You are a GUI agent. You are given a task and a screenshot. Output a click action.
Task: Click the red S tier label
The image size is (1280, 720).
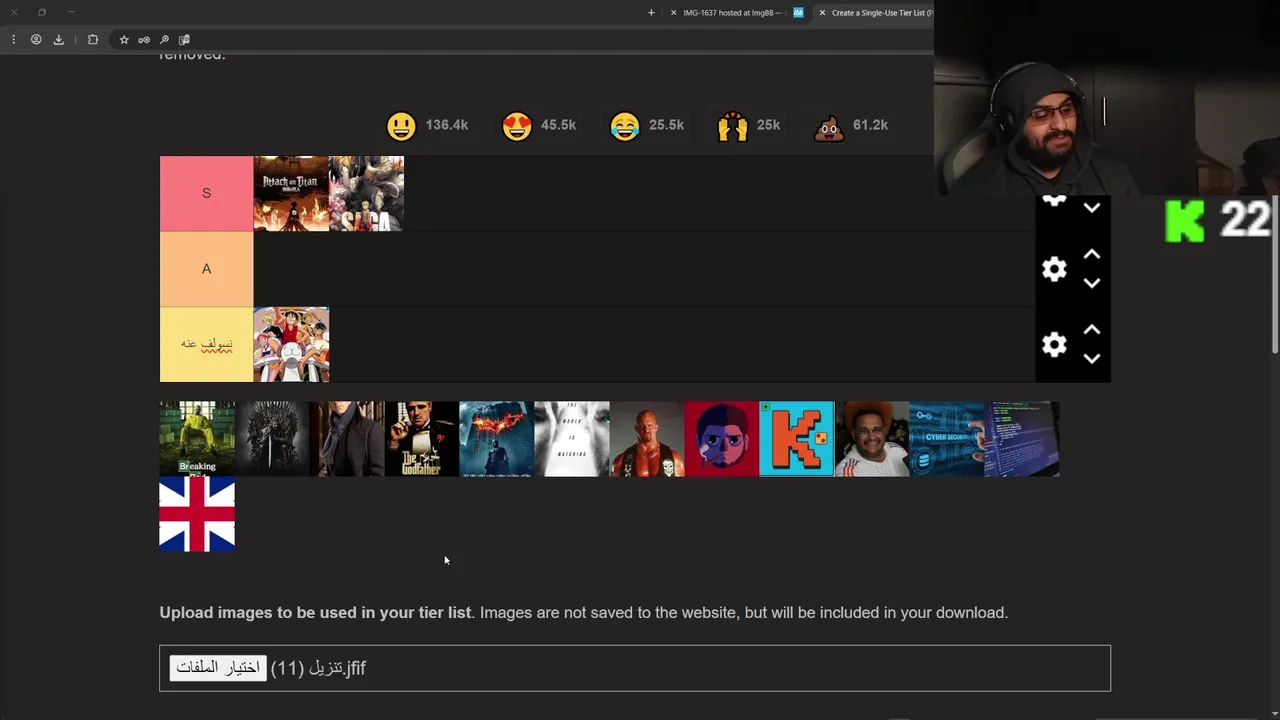coord(206,193)
